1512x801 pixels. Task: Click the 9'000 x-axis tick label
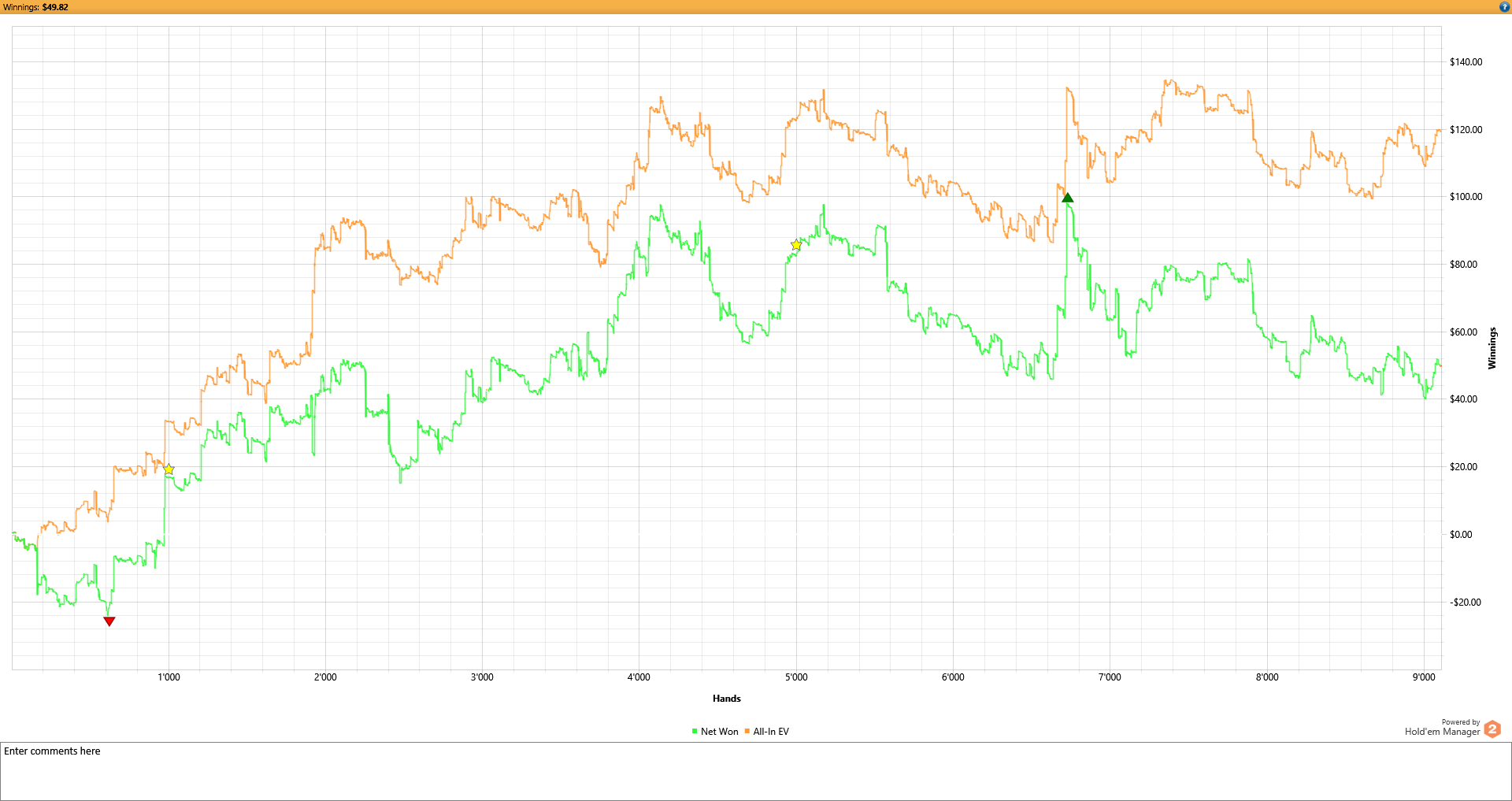1423,677
